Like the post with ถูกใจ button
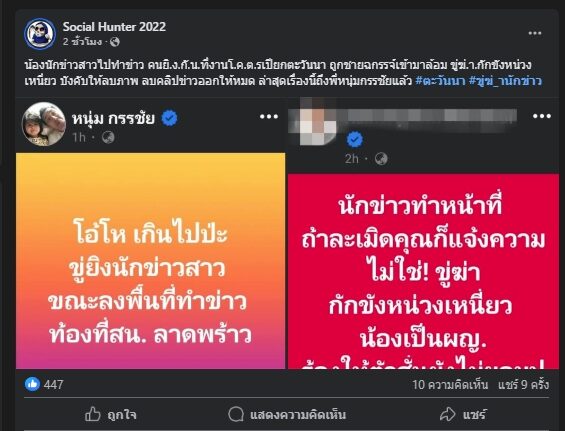Viewport: 565px width, 431px height. (111, 414)
